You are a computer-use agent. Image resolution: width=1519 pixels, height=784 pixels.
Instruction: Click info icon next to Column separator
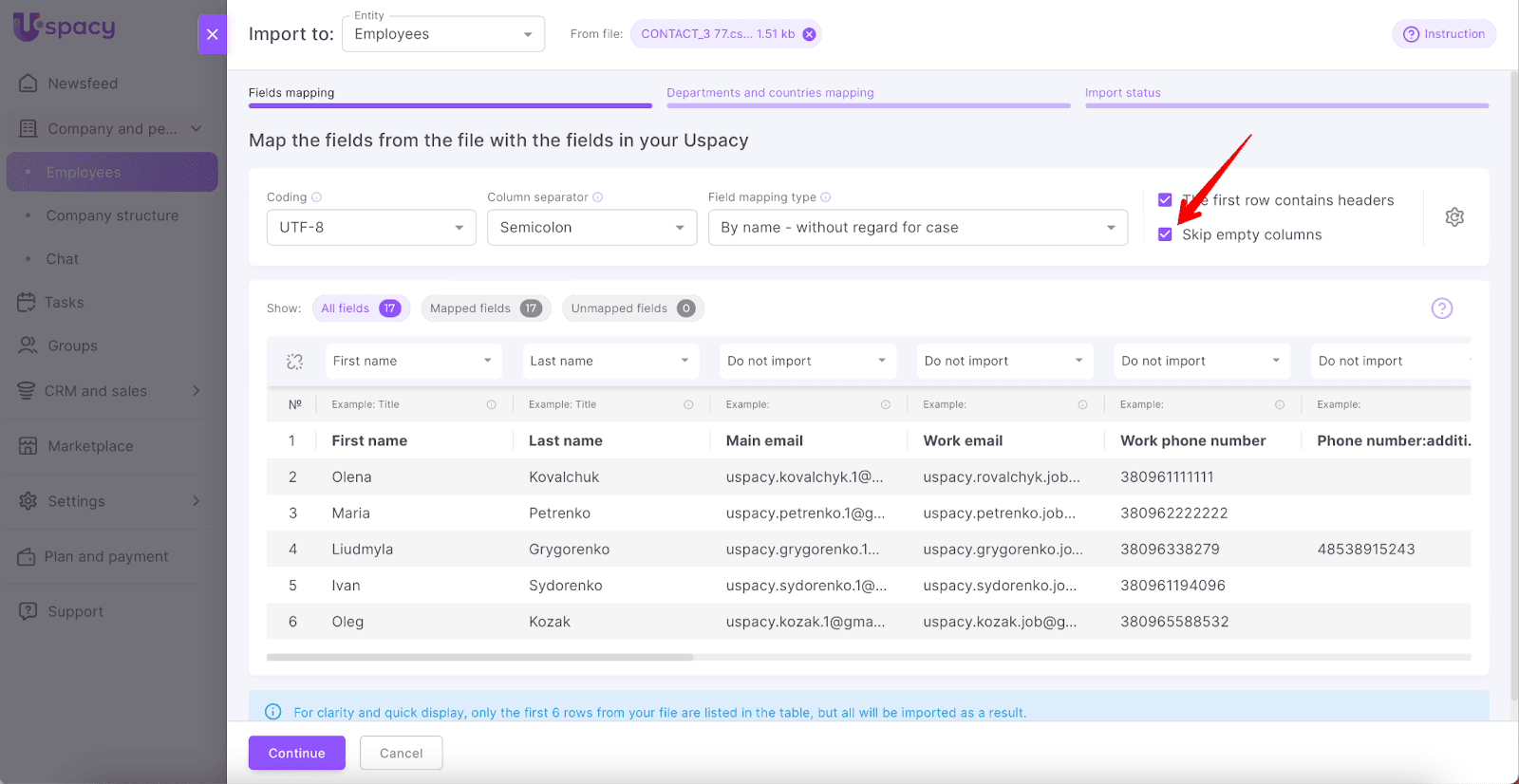coord(598,197)
